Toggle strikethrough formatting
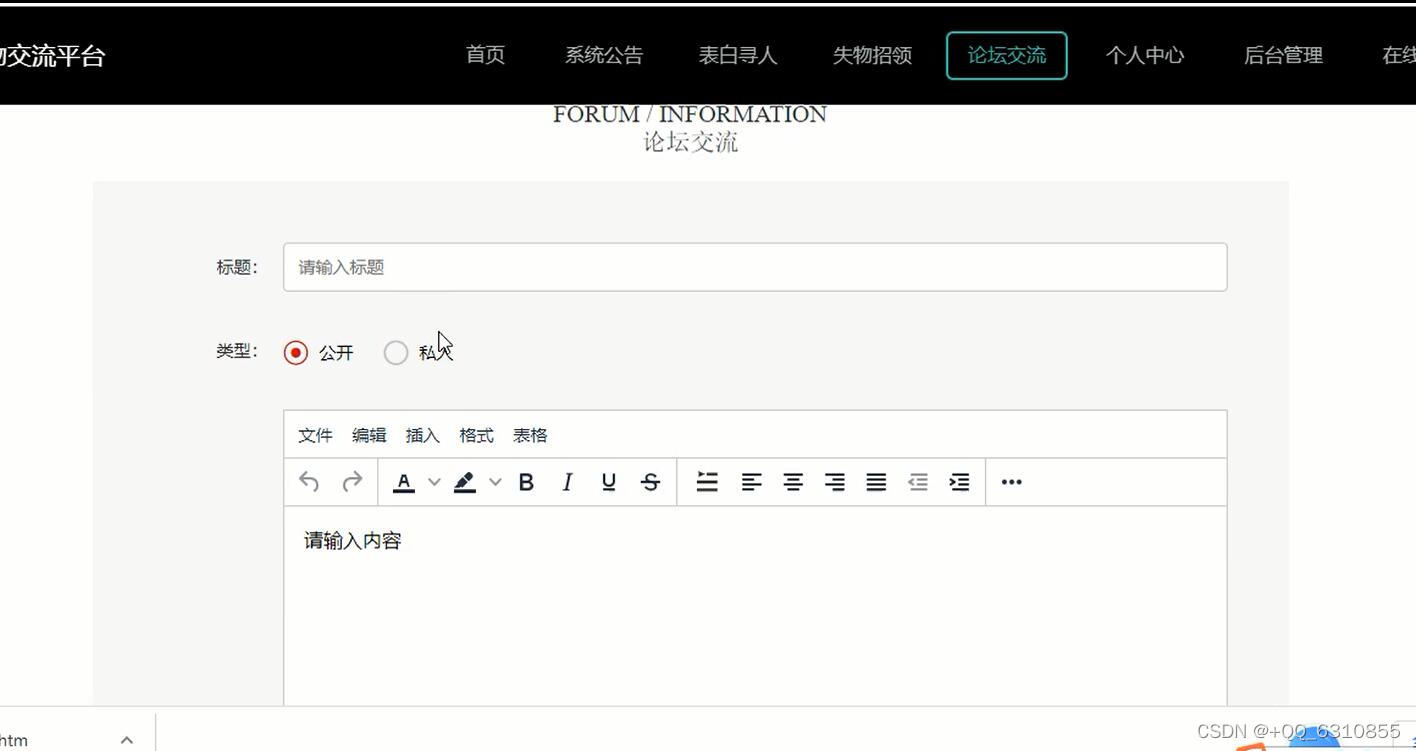 click(x=650, y=482)
